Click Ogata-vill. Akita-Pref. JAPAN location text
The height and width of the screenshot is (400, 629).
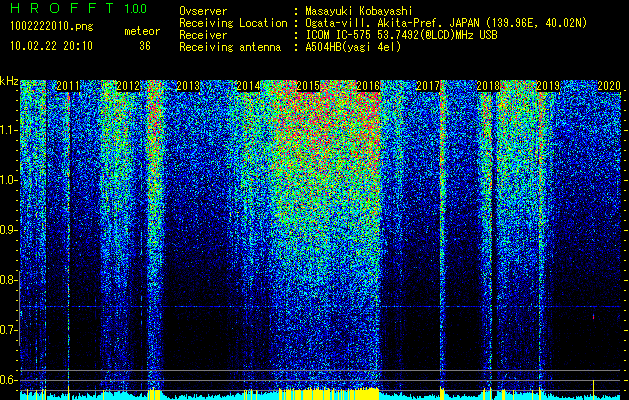446,23
